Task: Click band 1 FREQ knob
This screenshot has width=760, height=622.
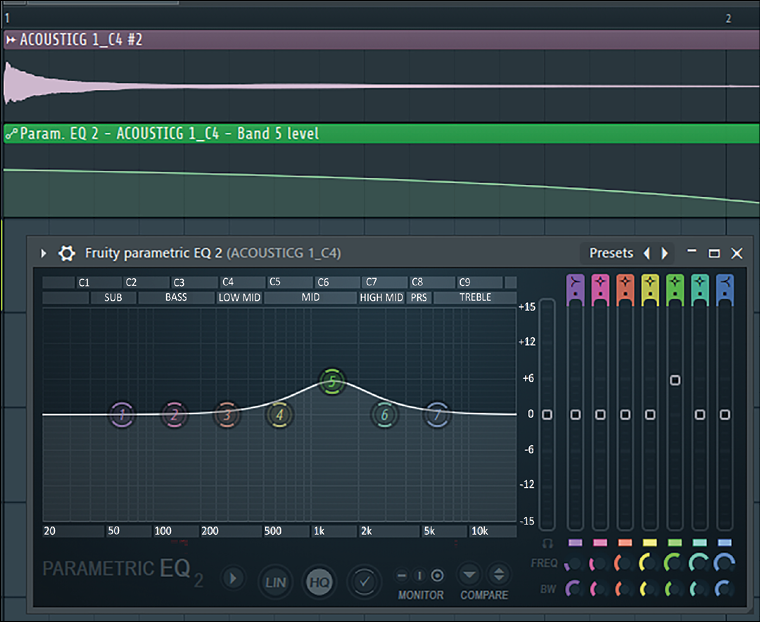Action: pyautogui.click(x=574, y=563)
